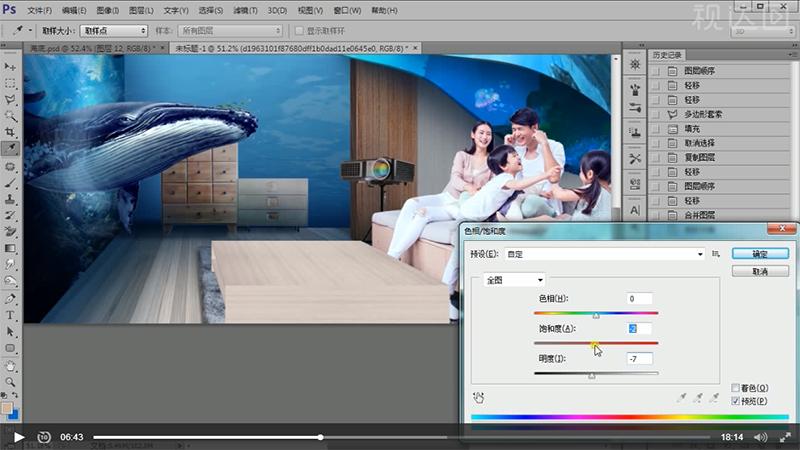Select the Pen tool
This screenshot has height=450, width=800.
pyautogui.click(x=10, y=299)
